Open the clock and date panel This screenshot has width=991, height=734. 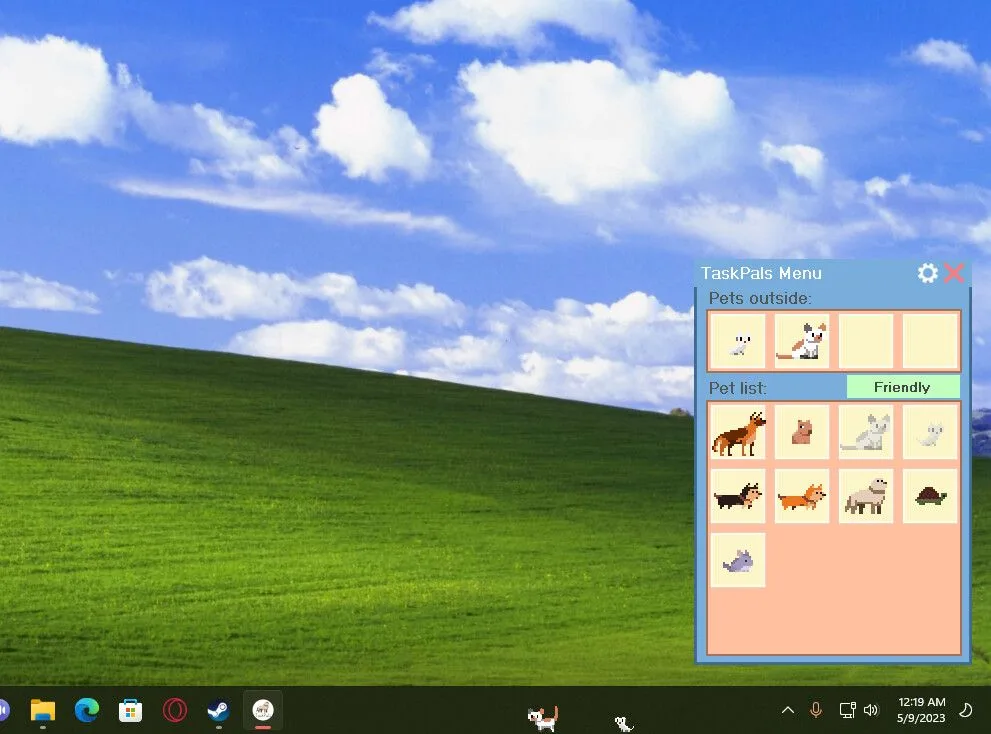(921, 710)
